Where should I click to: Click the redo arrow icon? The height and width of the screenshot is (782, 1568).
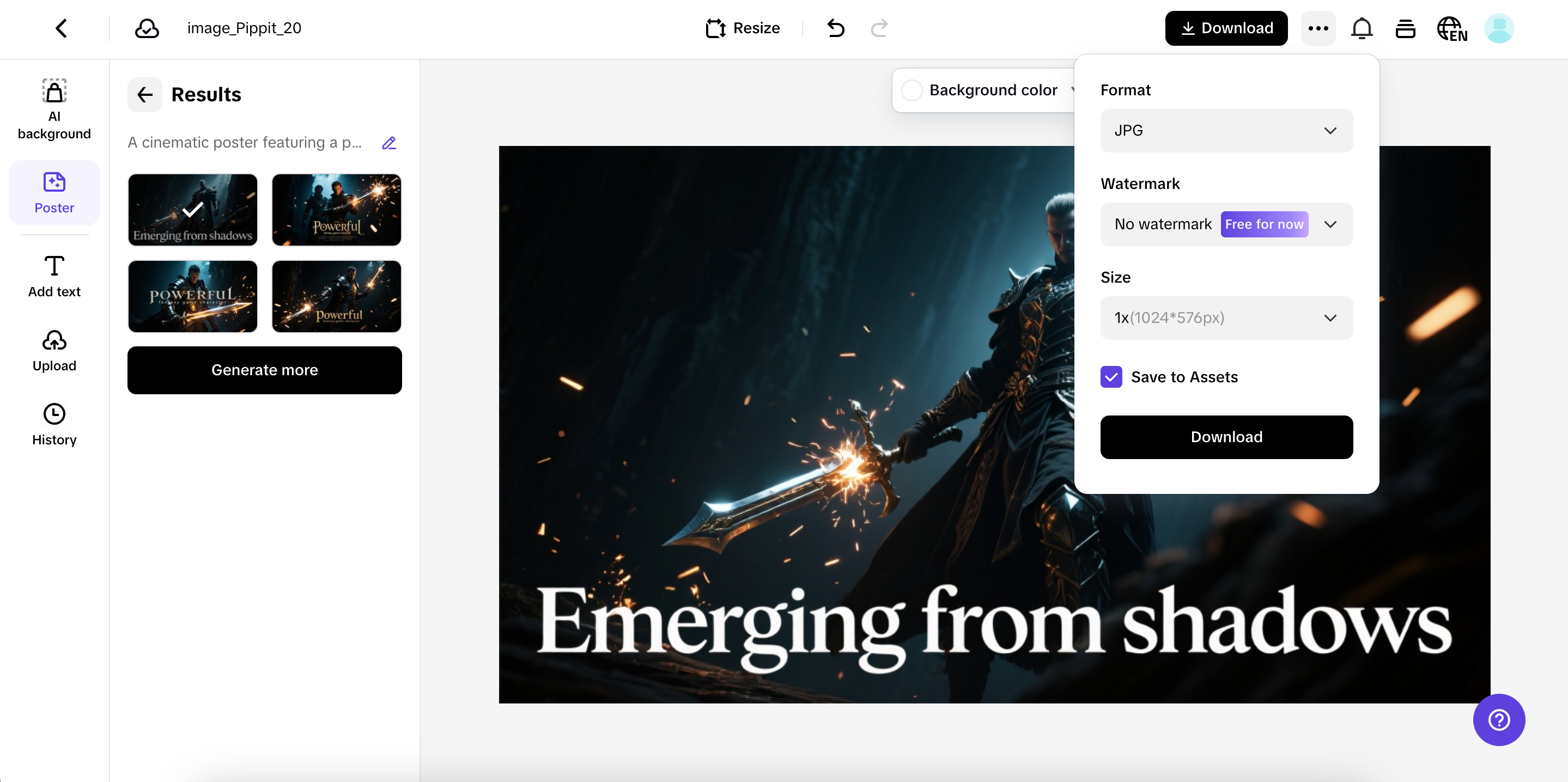(879, 28)
